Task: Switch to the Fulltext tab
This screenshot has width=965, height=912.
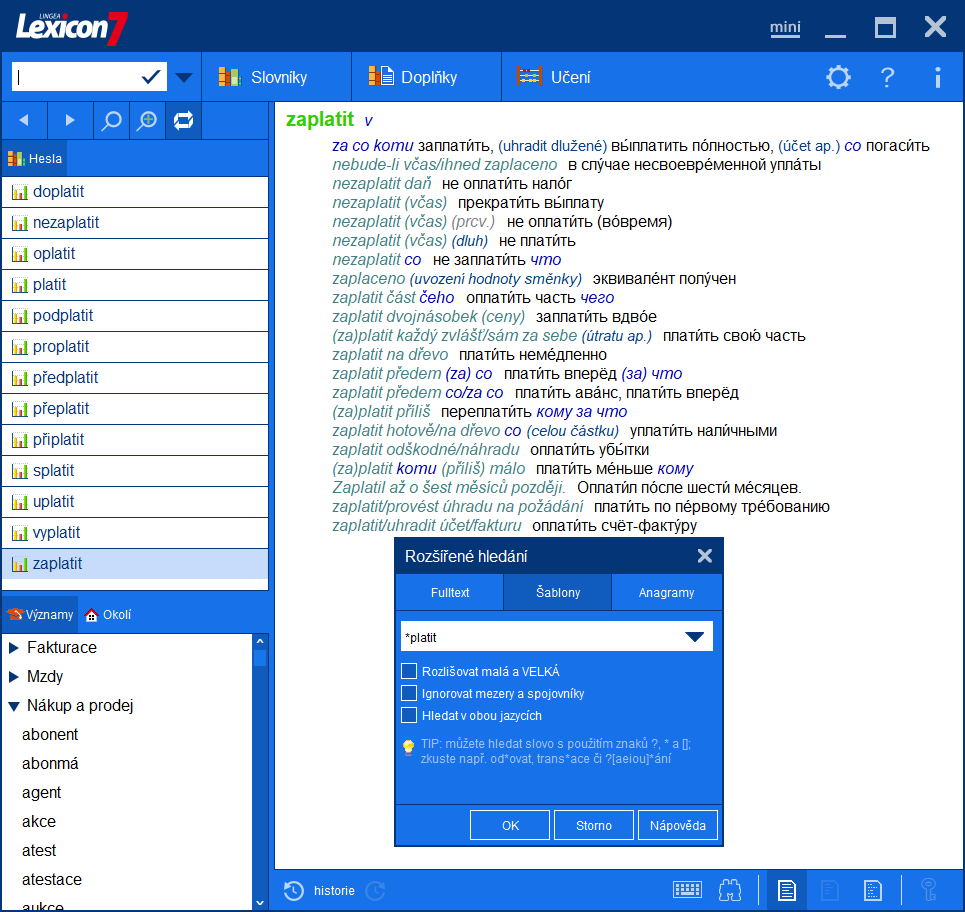Action: click(x=450, y=592)
